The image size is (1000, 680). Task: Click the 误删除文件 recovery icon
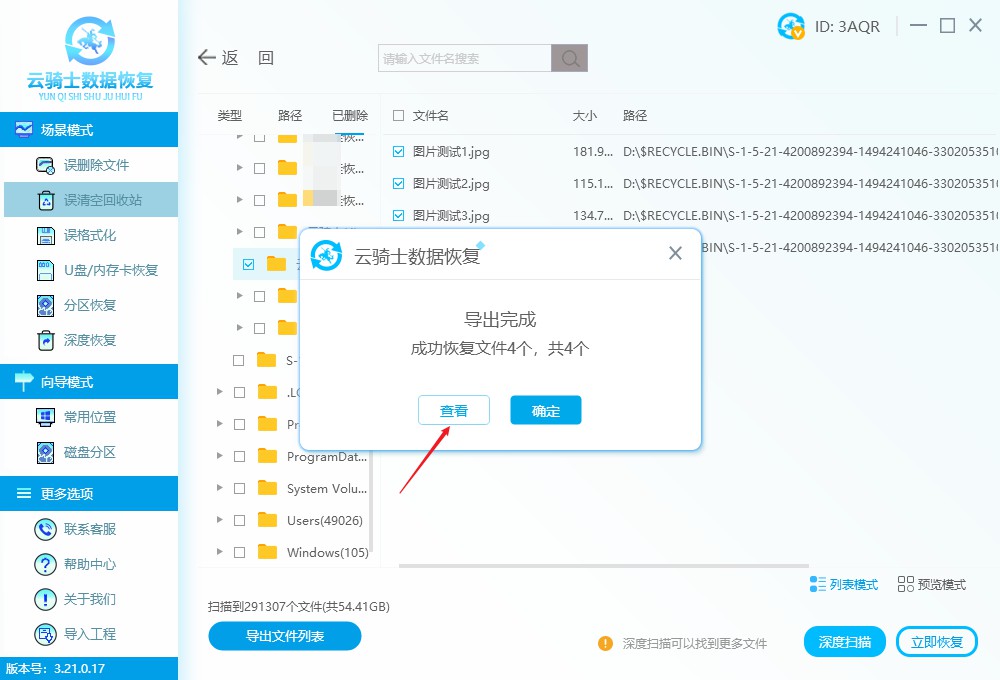pos(45,165)
